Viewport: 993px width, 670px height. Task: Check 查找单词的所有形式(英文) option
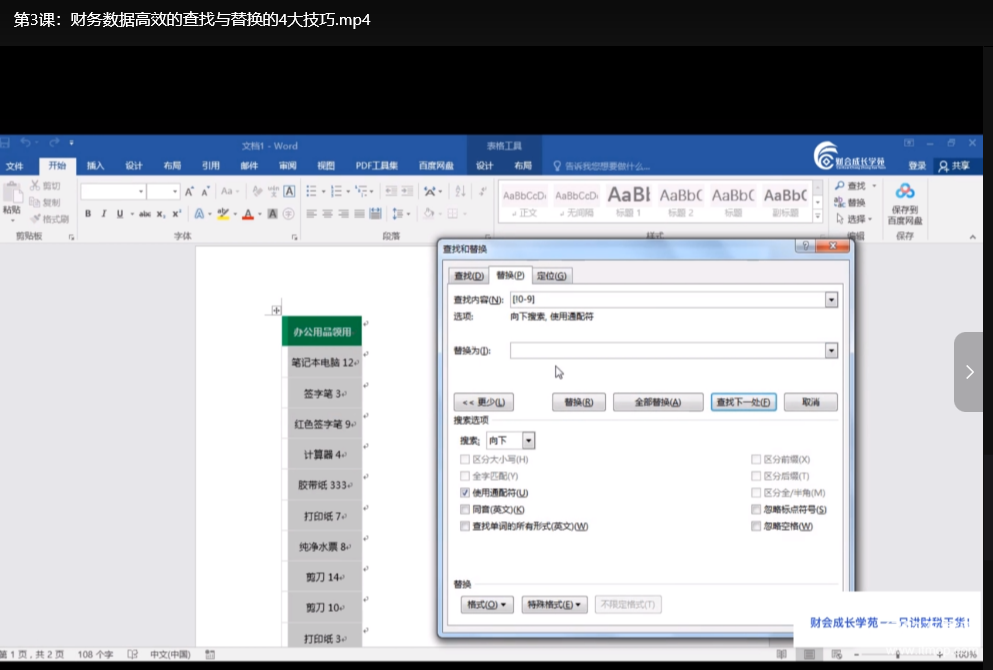tap(465, 526)
